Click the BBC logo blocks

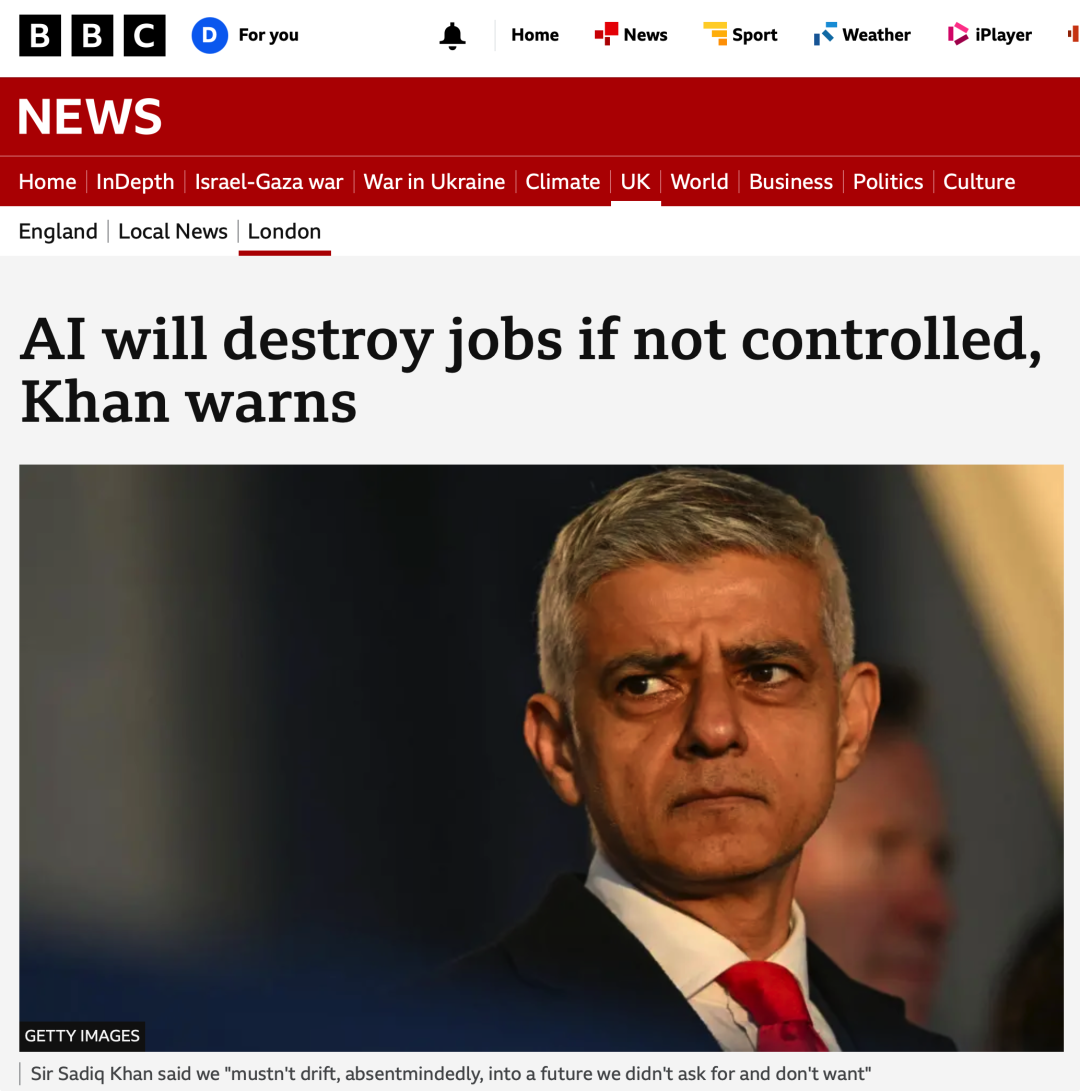[x=93, y=35]
